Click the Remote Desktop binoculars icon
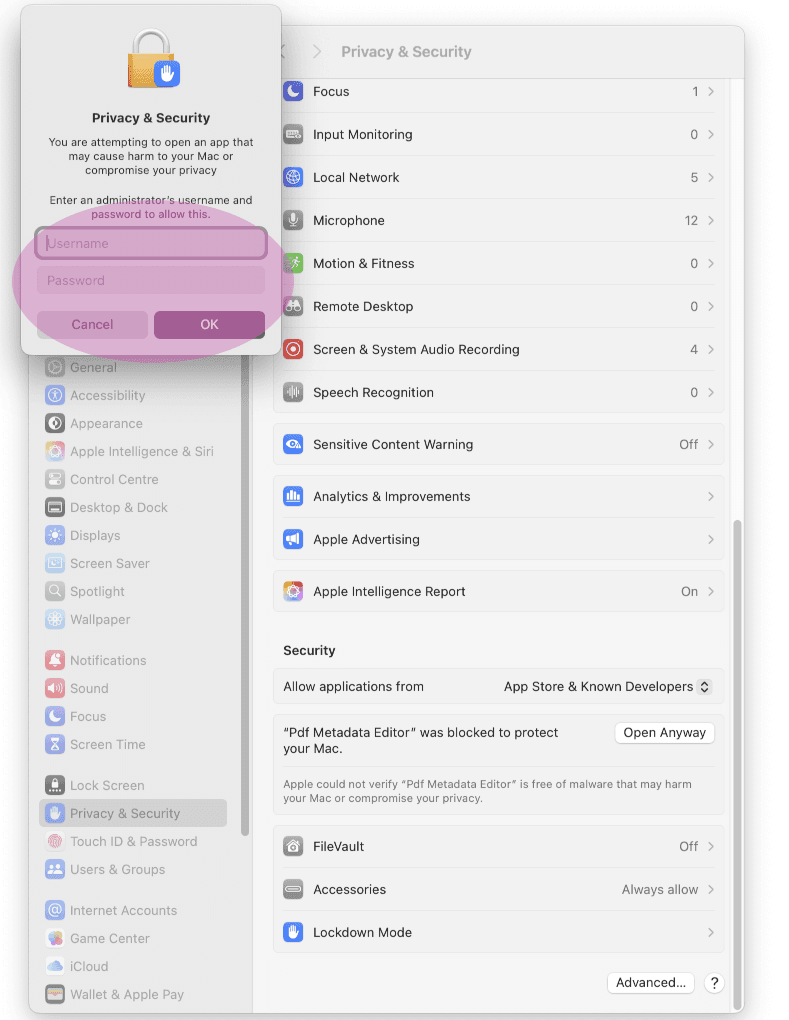The width and height of the screenshot is (789, 1020). [293, 307]
